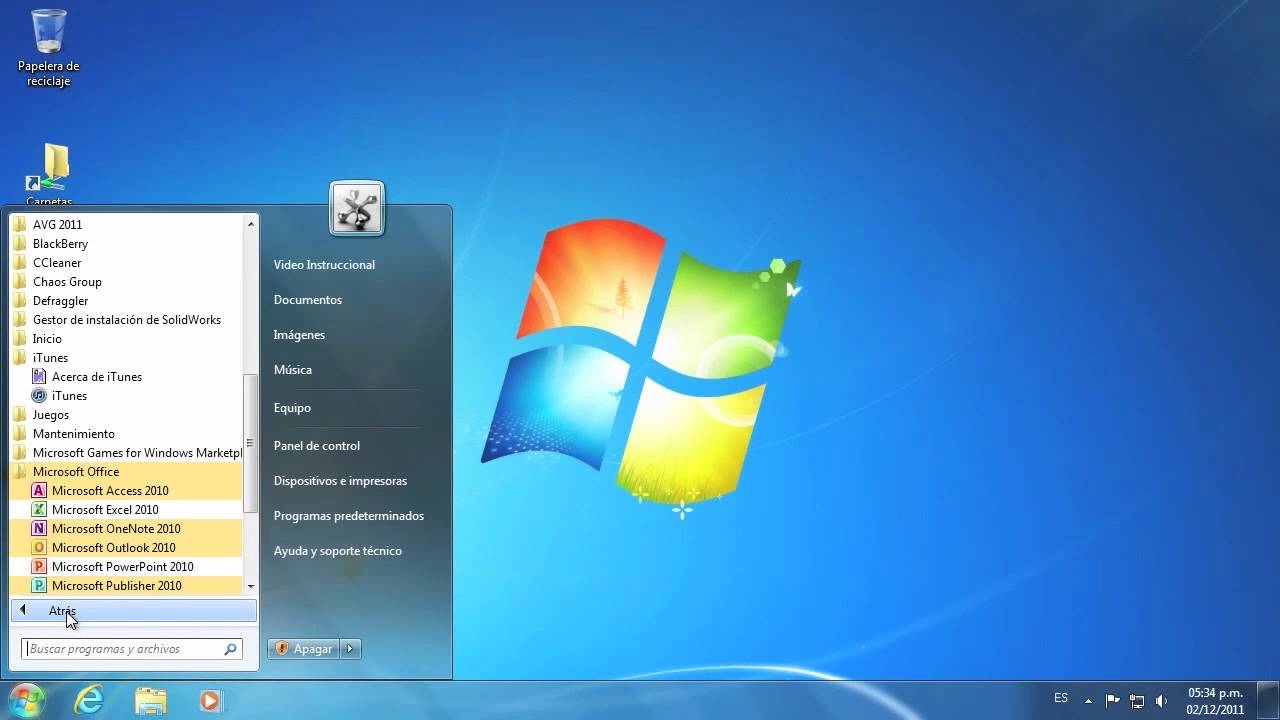Image resolution: width=1280 pixels, height=720 pixels.
Task: Open Música from the Start menu
Action: (293, 370)
